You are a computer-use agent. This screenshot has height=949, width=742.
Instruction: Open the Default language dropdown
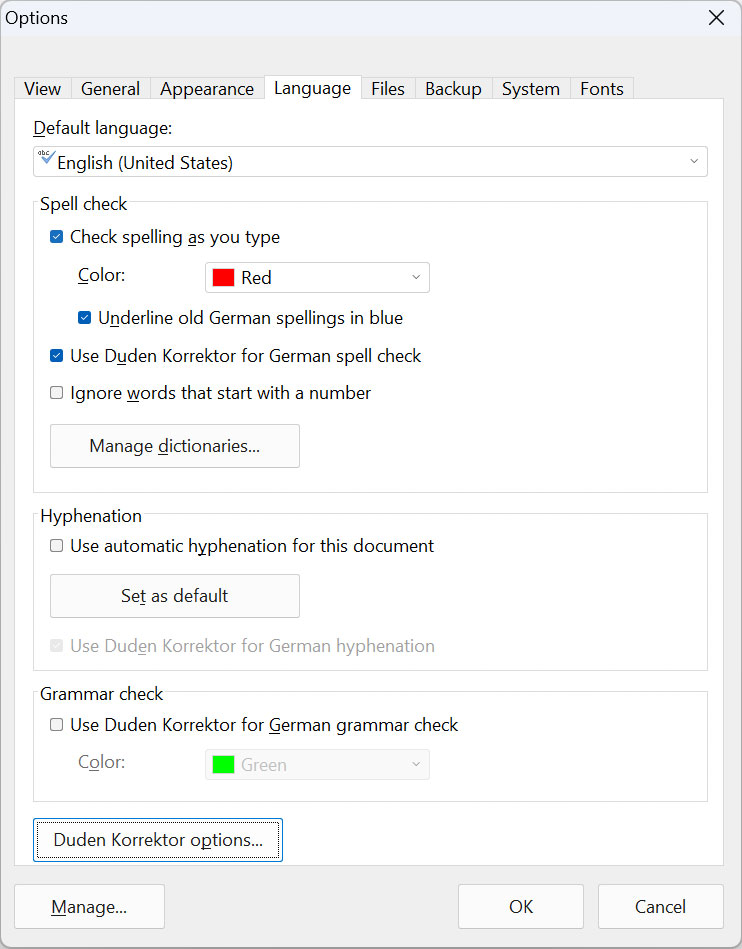(694, 162)
